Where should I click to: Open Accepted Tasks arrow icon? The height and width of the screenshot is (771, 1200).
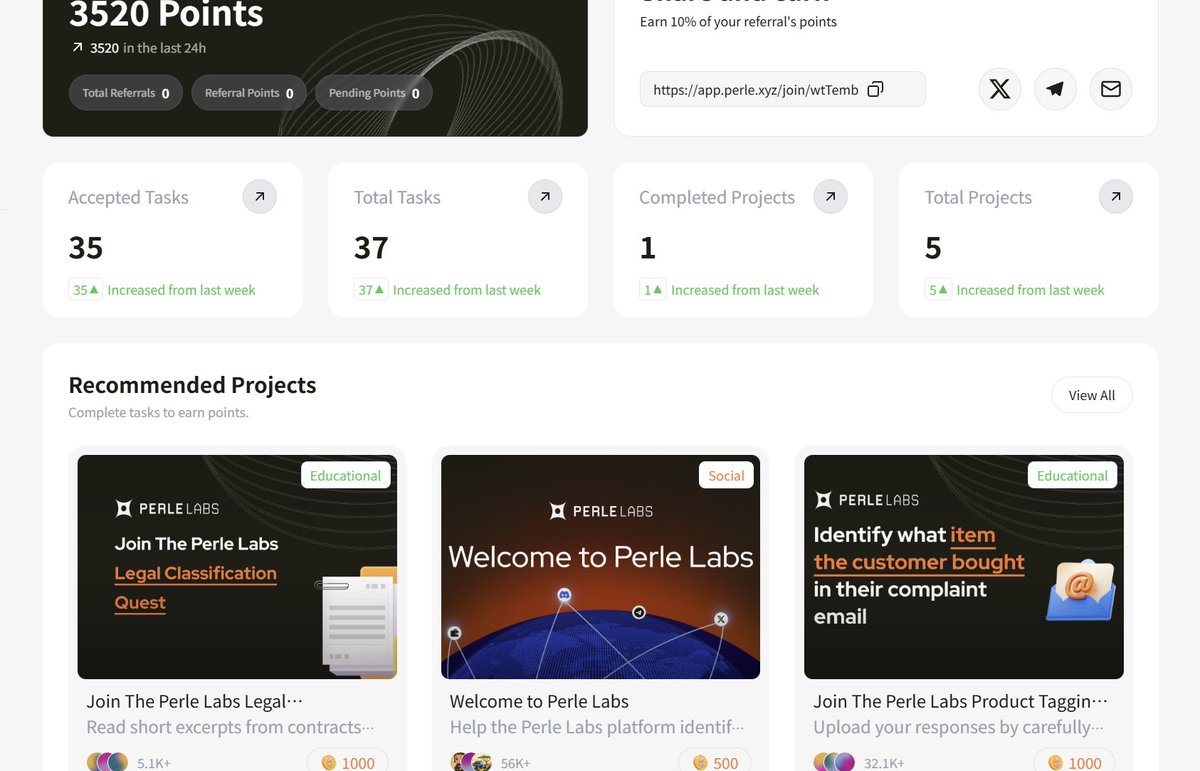click(260, 197)
